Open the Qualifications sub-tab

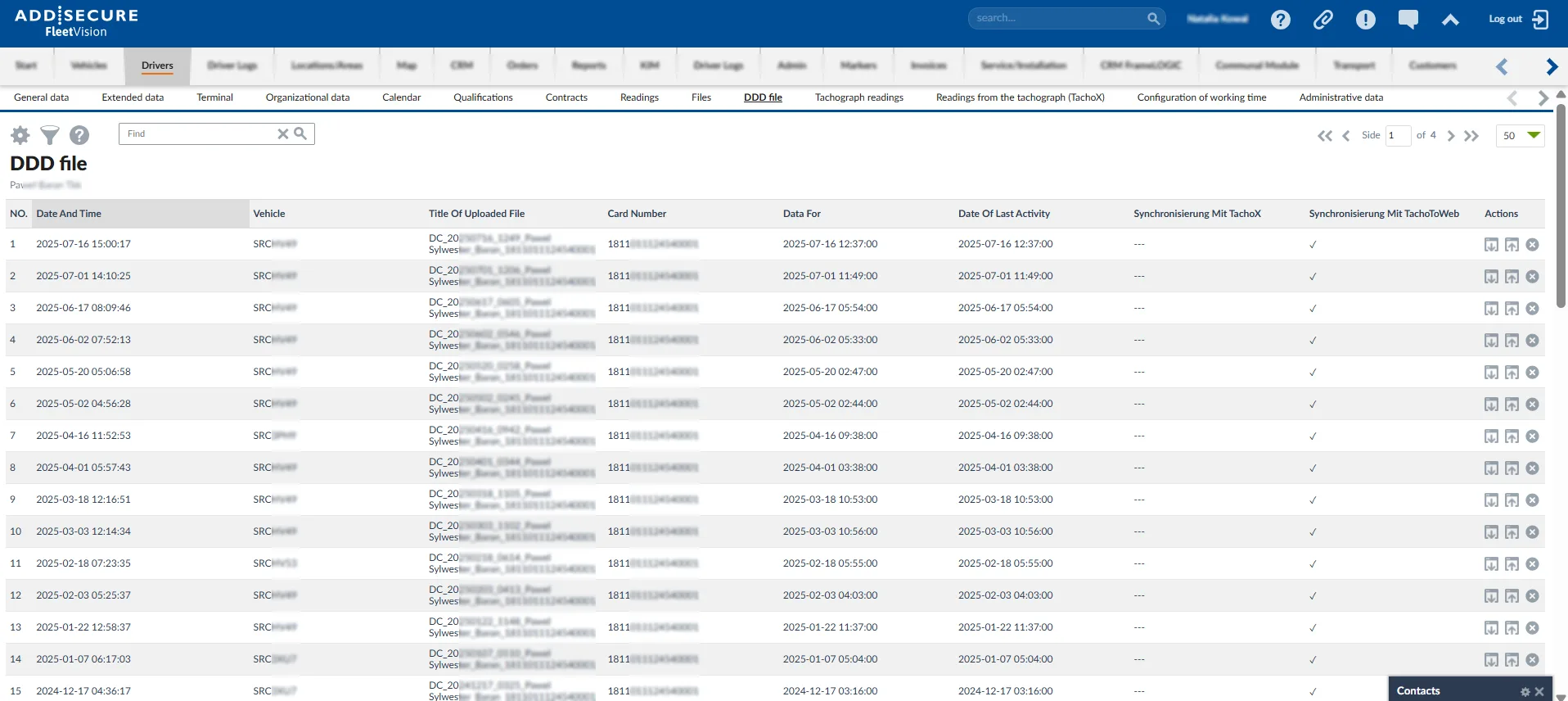[483, 97]
